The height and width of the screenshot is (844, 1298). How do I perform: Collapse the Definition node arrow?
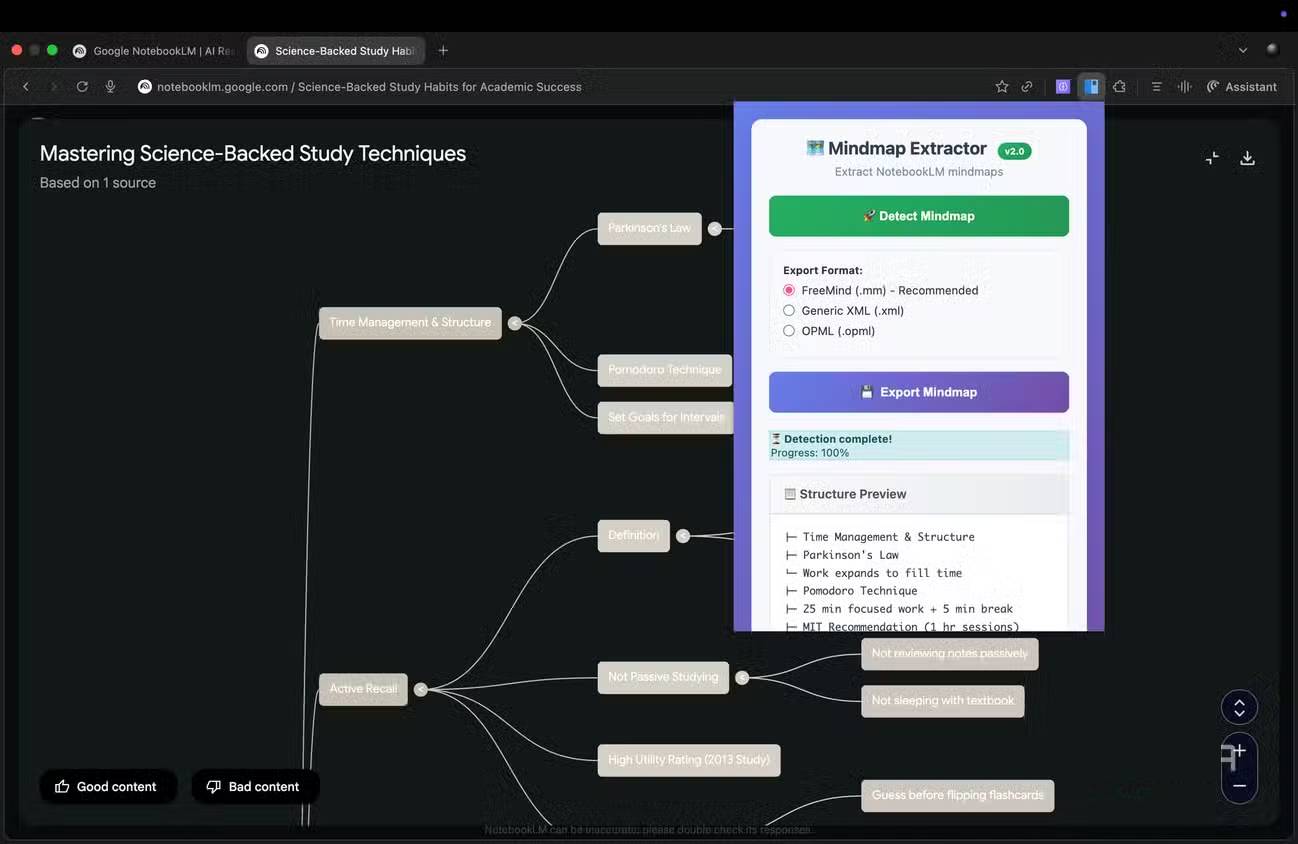(x=683, y=536)
